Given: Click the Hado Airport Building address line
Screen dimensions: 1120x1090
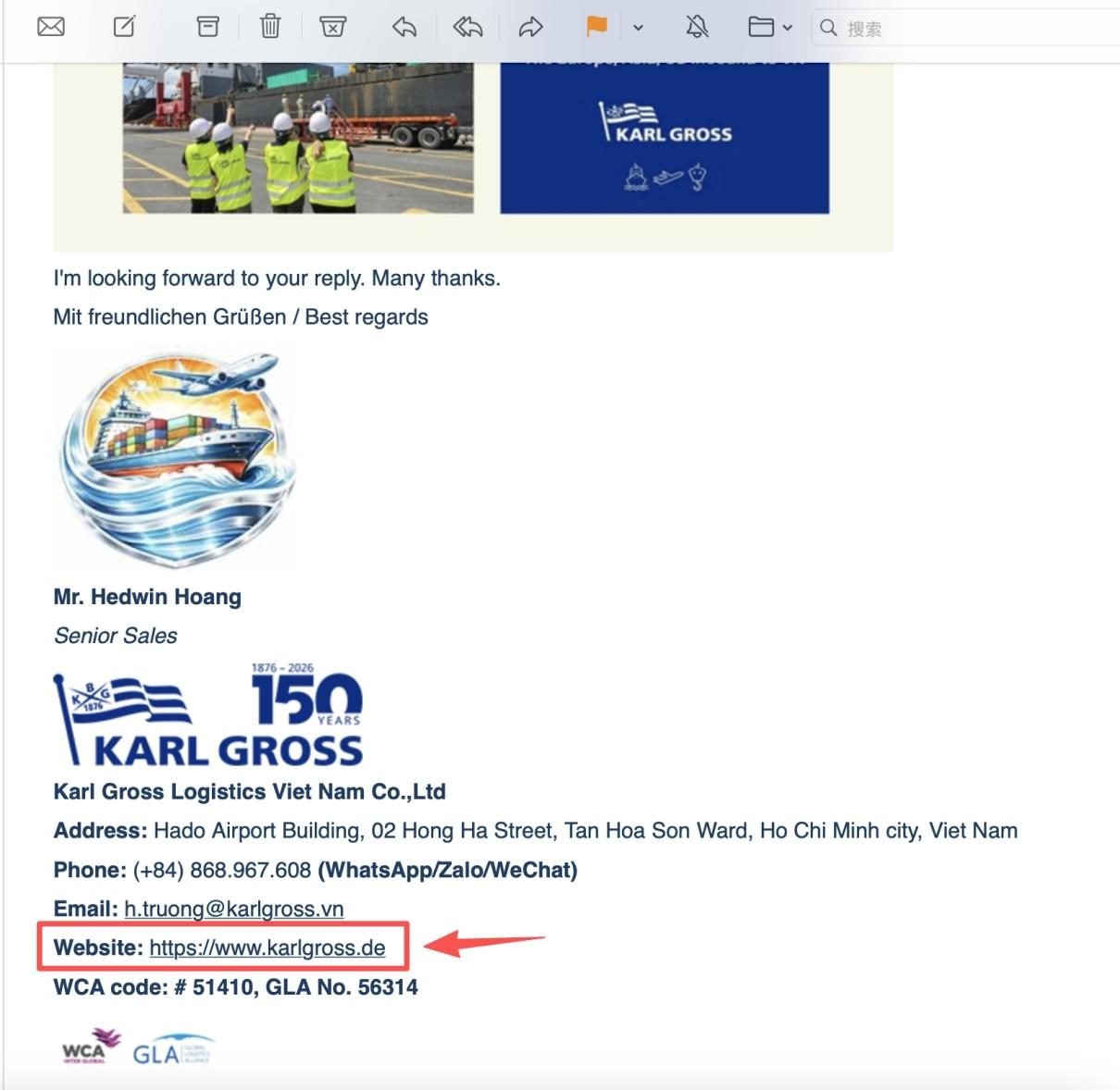Looking at the screenshot, I should point(536,831).
